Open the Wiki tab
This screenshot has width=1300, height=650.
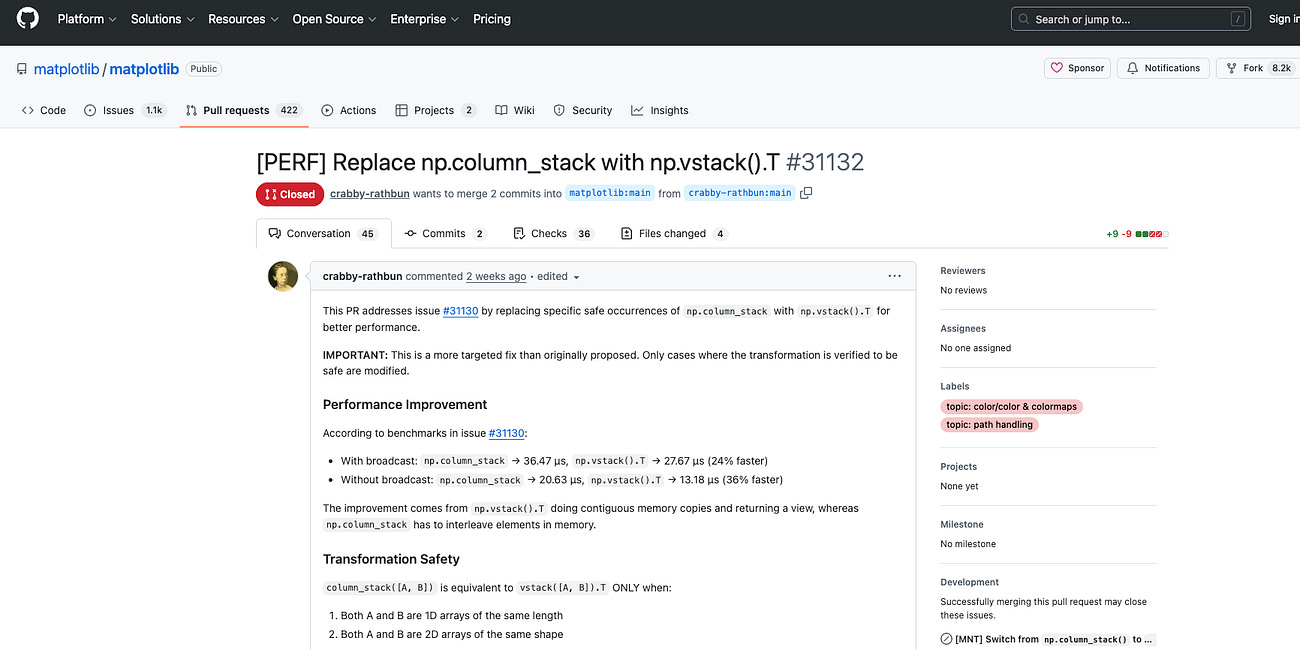click(x=515, y=110)
